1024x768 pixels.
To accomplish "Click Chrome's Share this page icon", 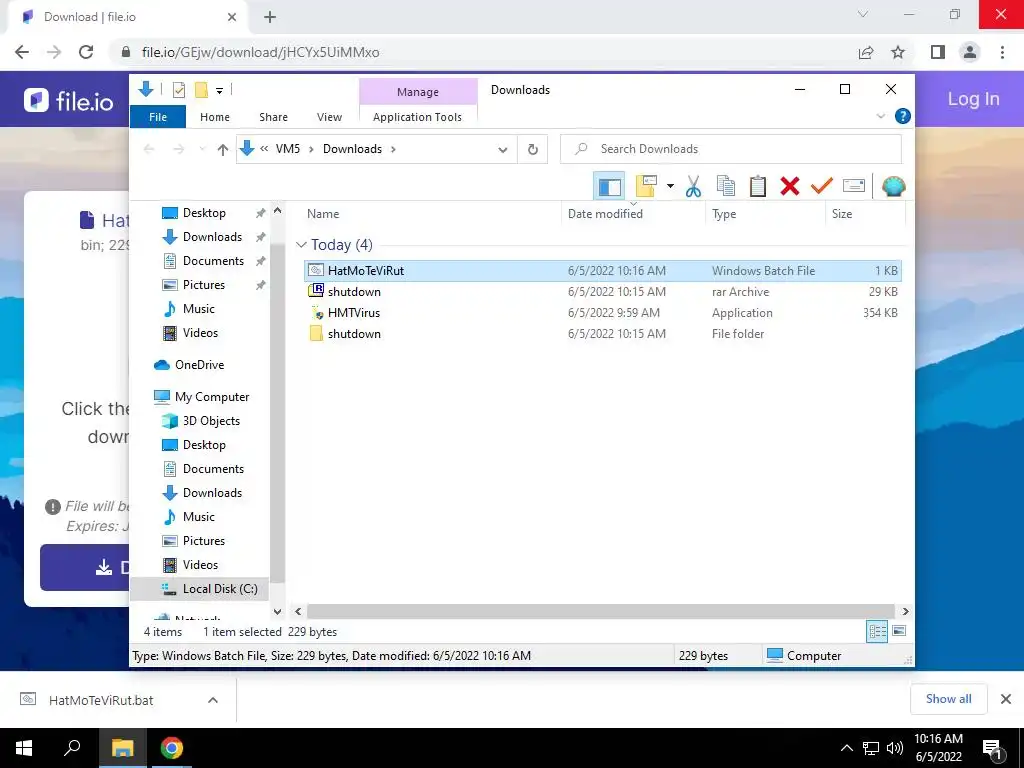I will (866, 52).
